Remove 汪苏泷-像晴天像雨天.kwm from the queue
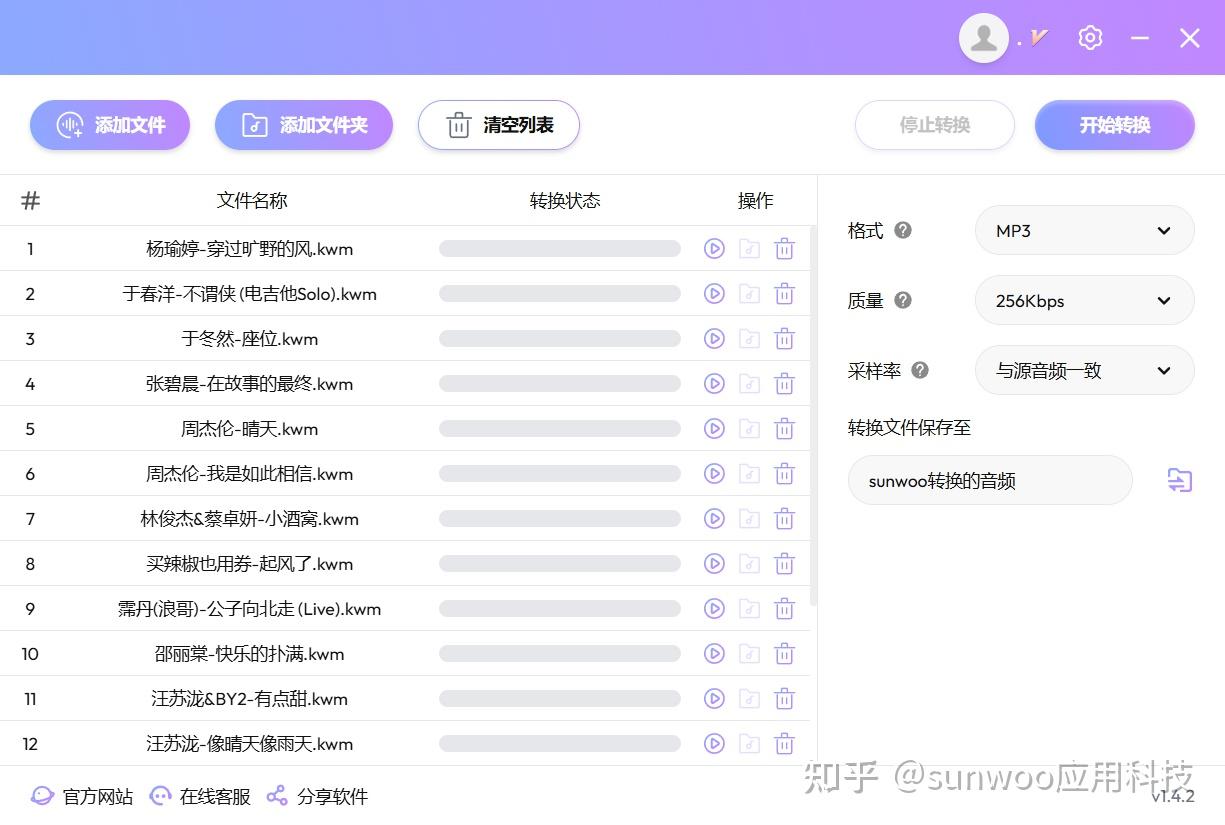Image resolution: width=1225 pixels, height=825 pixels. [x=784, y=743]
